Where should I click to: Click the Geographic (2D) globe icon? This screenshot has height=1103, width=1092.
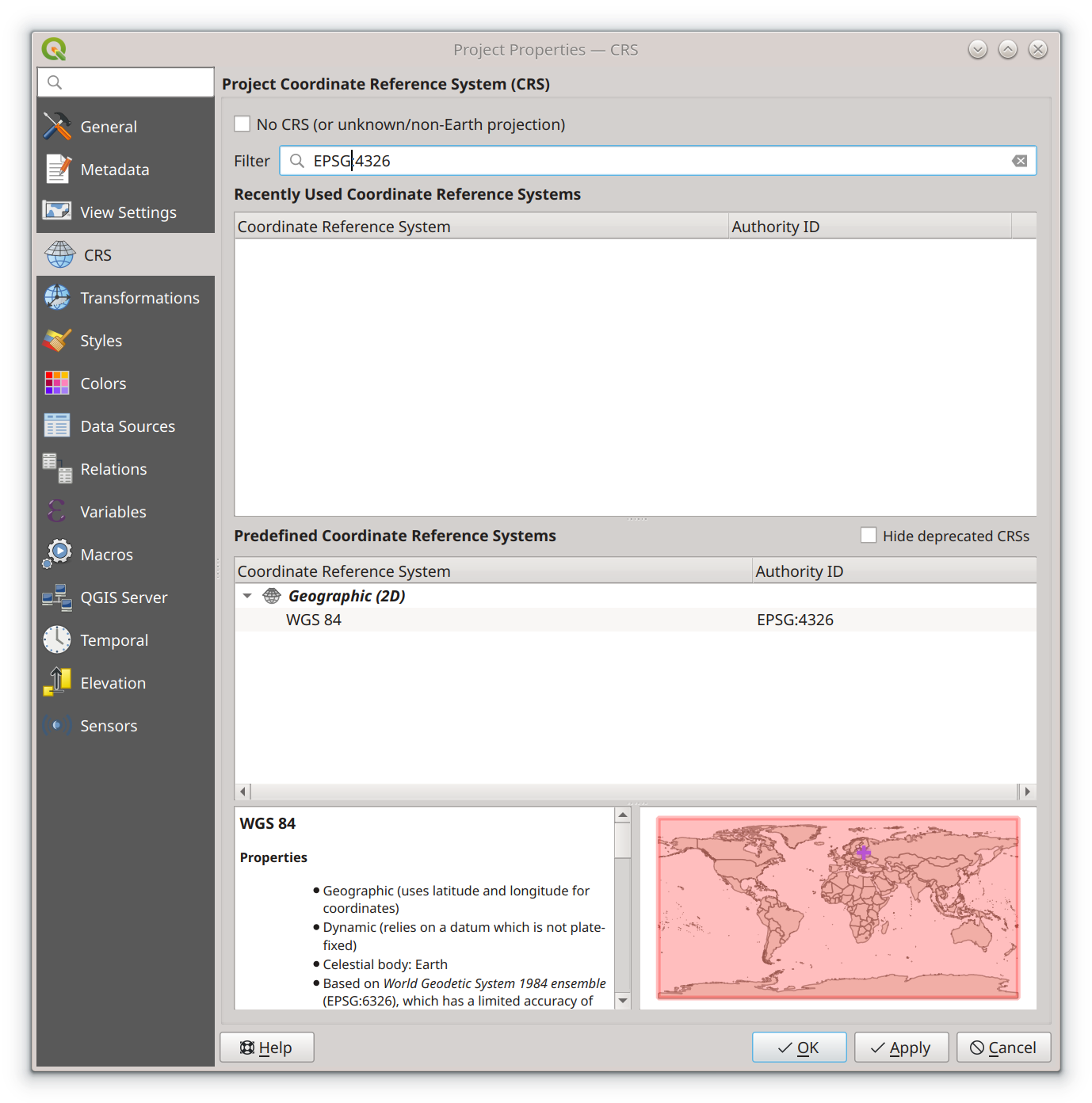pyautogui.click(x=272, y=595)
